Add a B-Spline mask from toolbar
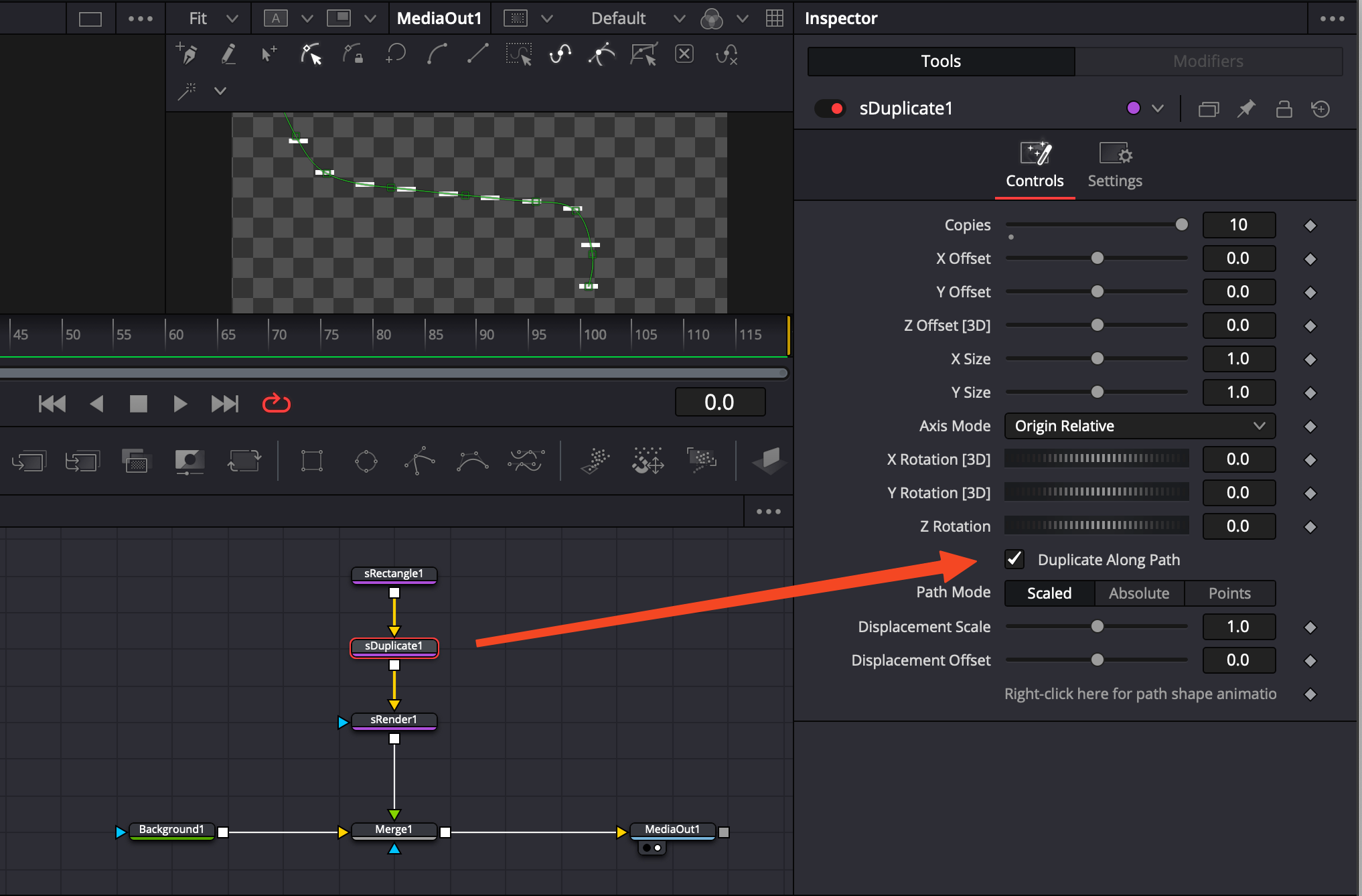This screenshot has height=896, width=1362. (x=473, y=461)
